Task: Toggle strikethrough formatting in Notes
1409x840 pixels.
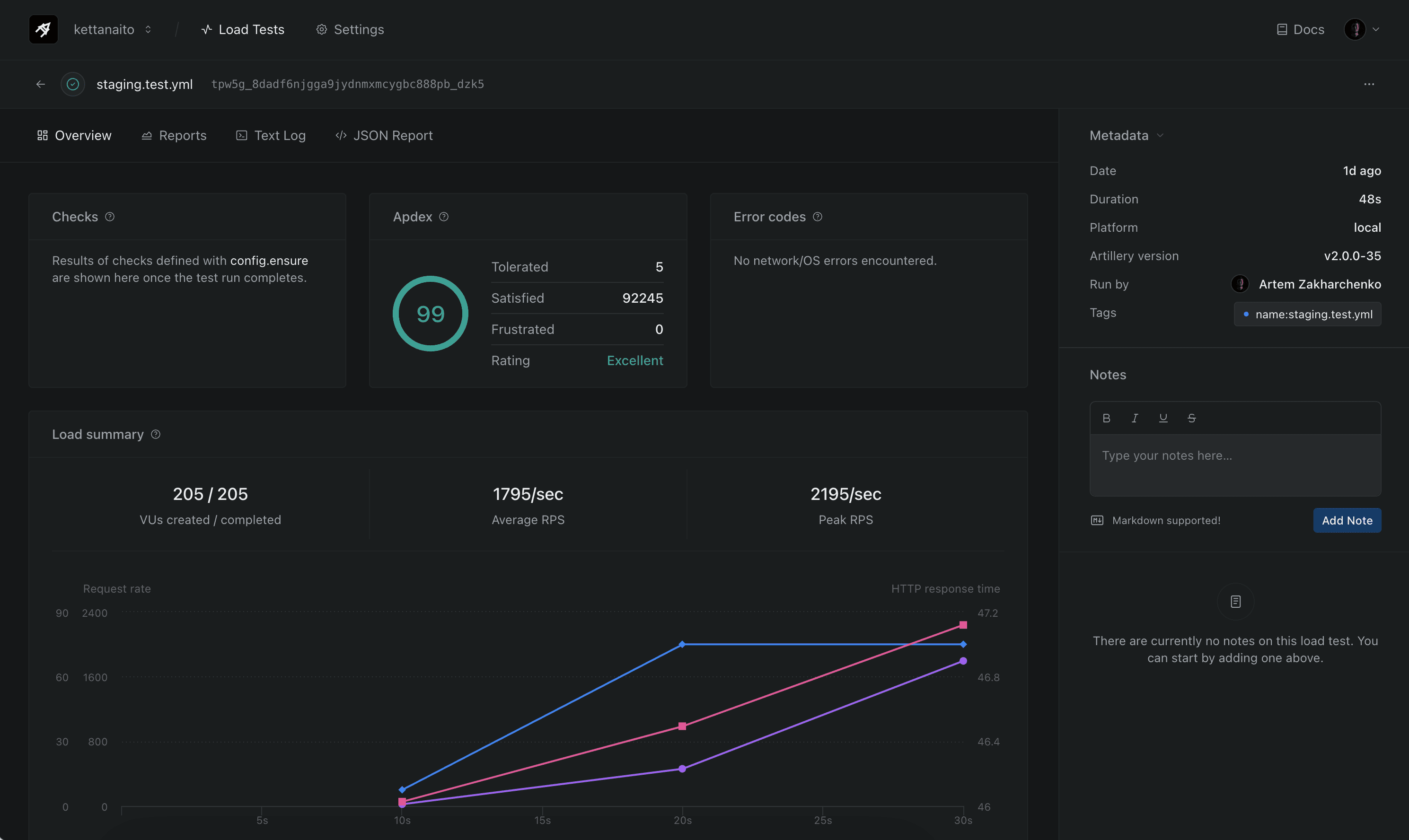Action: [1191, 418]
